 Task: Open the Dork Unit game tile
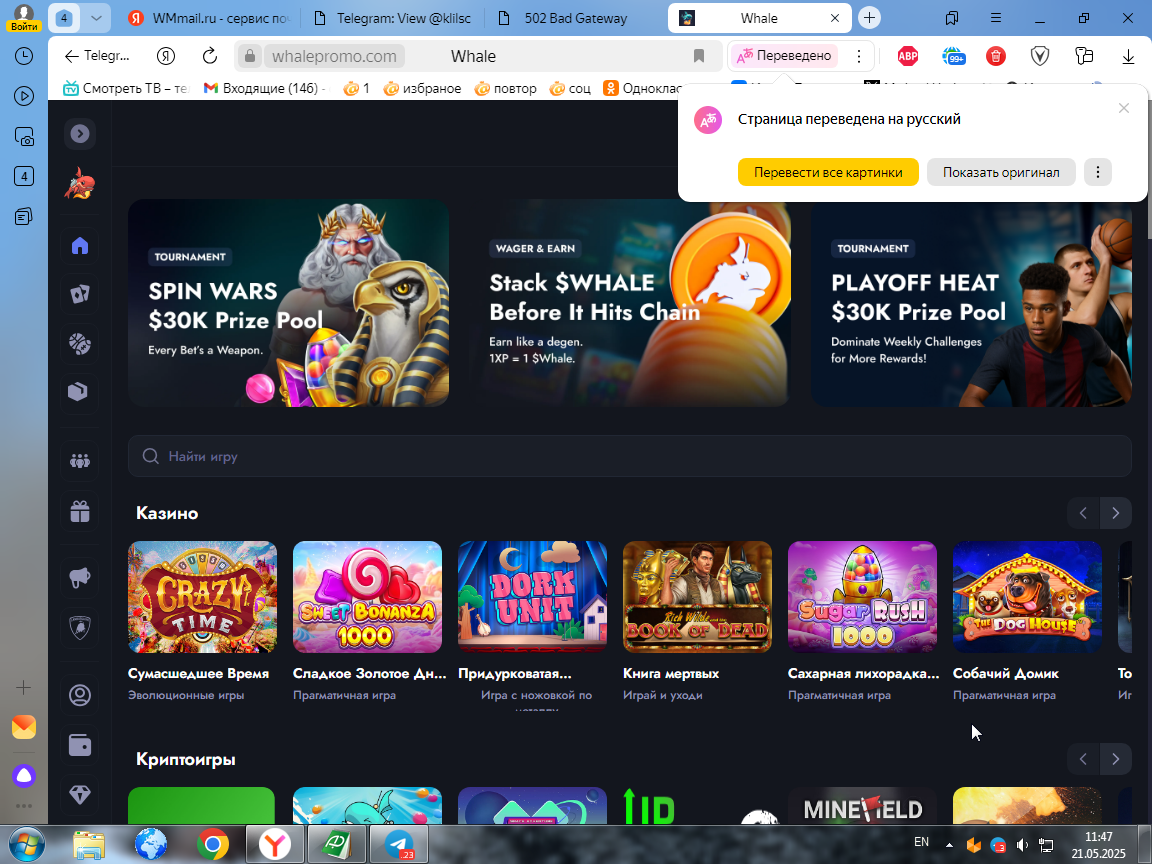(533, 597)
